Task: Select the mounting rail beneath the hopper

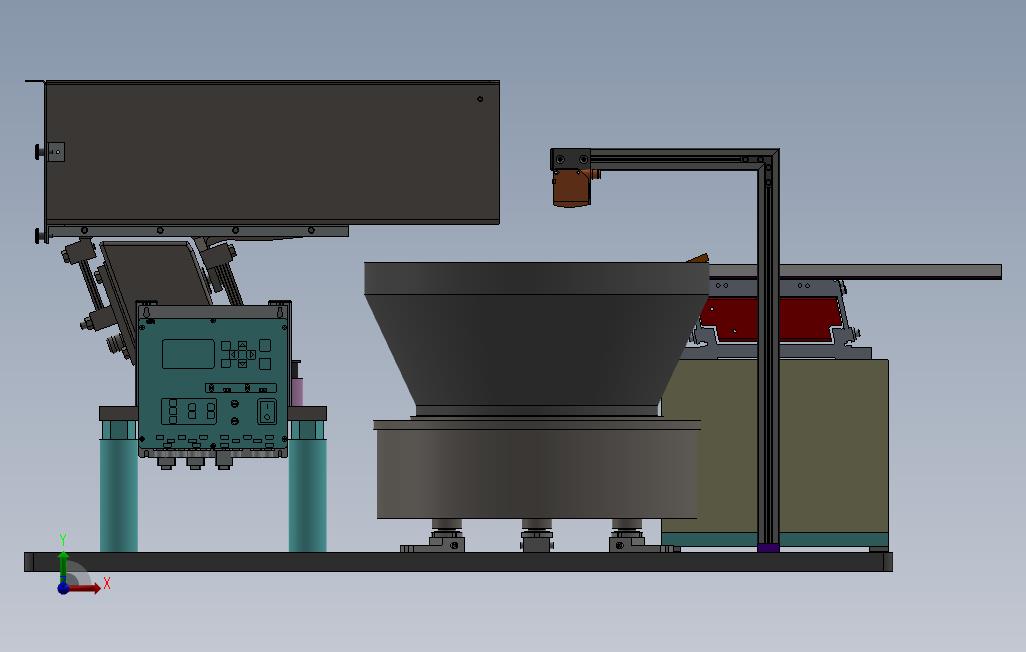Action: pyautogui.click(x=198, y=231)
